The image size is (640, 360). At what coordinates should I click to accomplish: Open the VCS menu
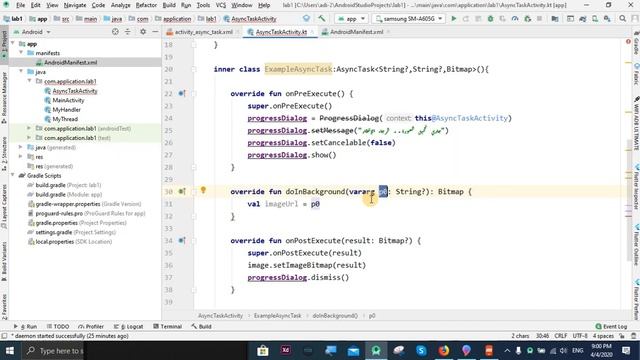221,5
